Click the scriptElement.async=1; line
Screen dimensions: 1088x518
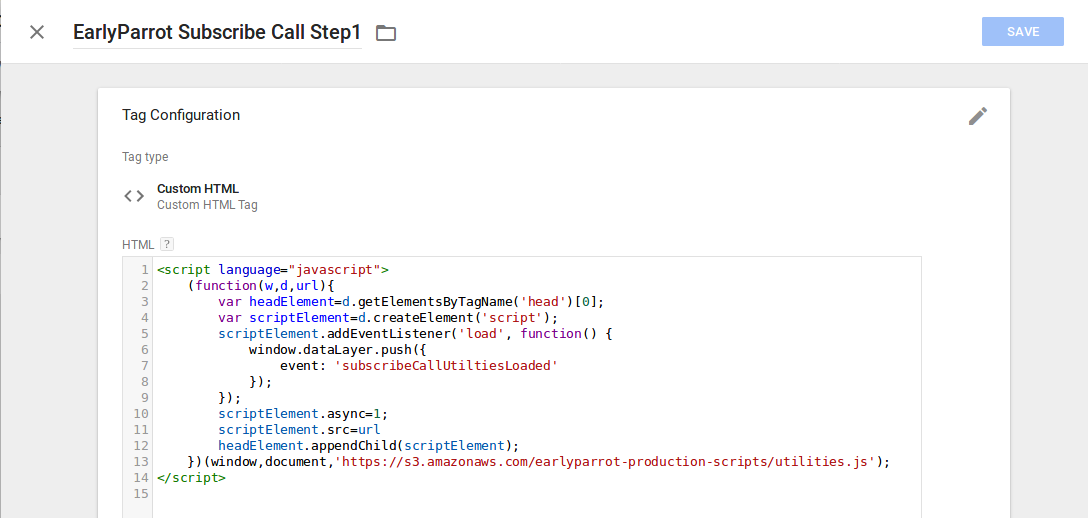pyautogui.click(x=303, y=413)
